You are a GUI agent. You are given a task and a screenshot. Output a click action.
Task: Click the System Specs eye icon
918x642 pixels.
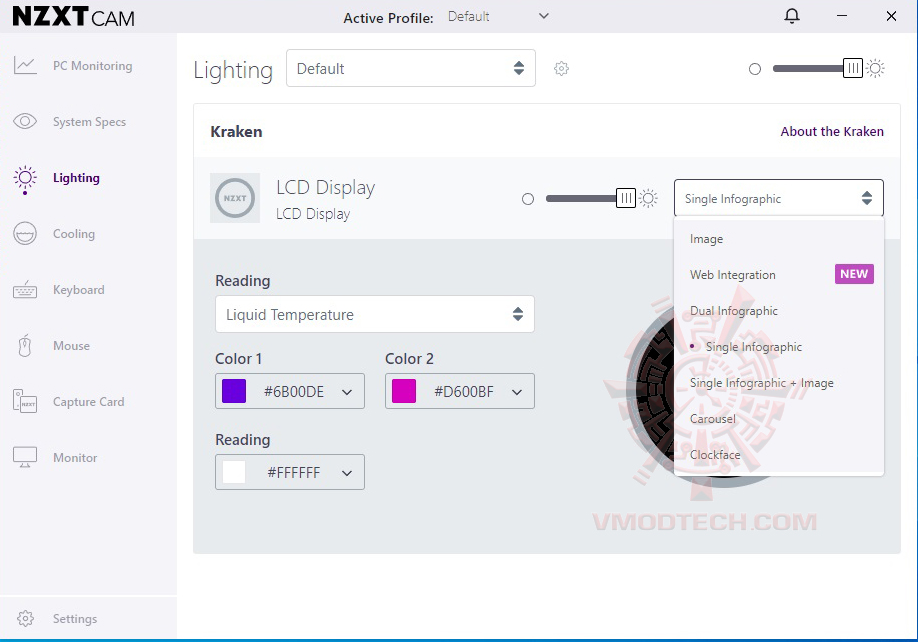[x=25, y=122]
